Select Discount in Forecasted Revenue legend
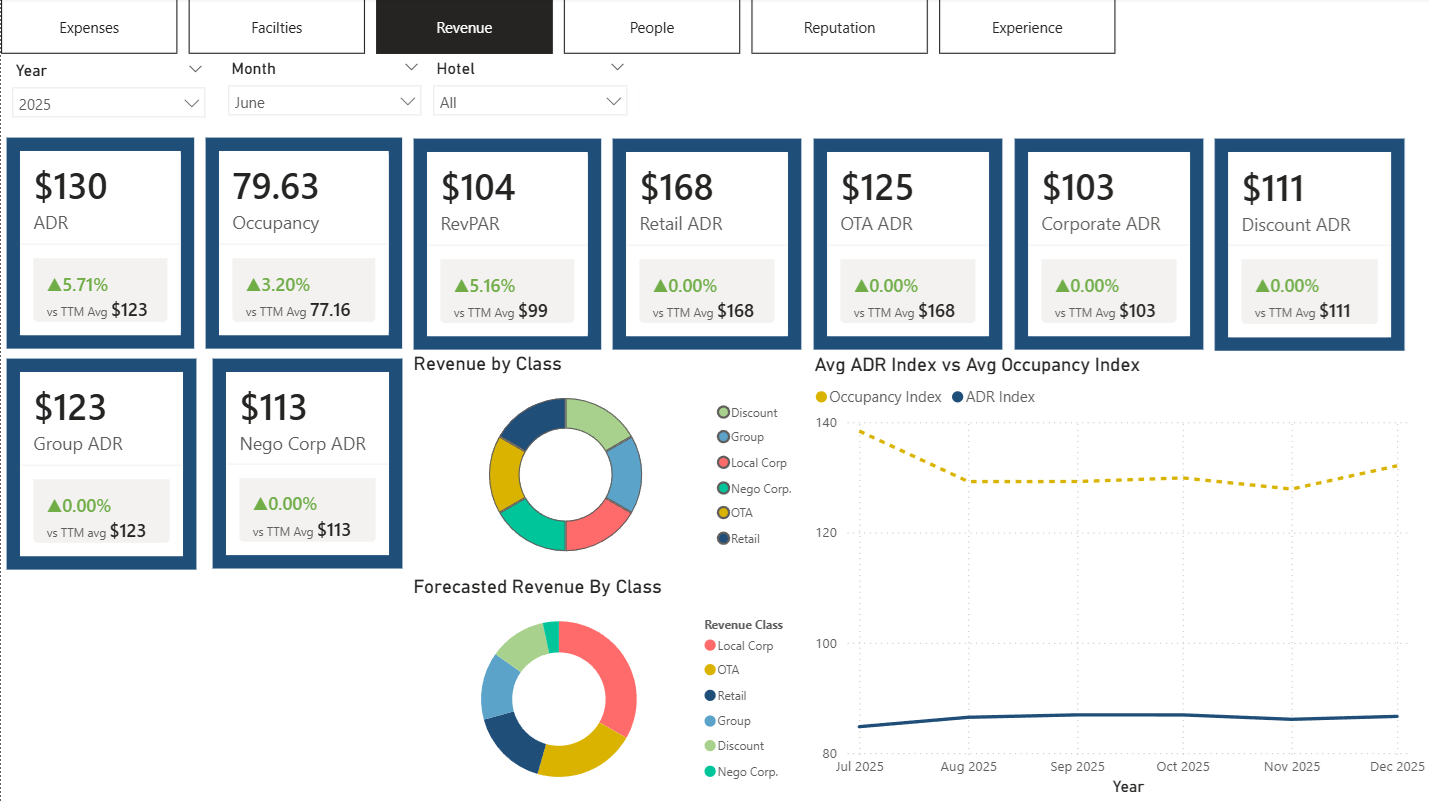The height and width of the screenshot is (802, 1429). coord(734,746)
